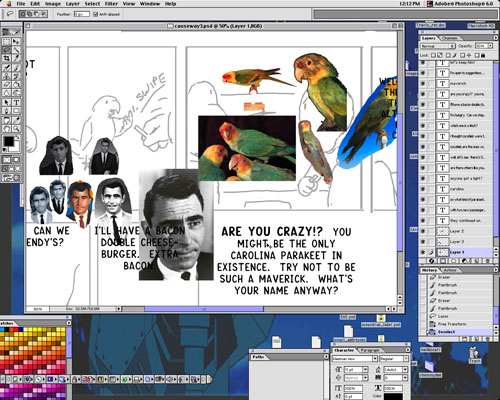Select the Dodge tool

click(16, 93)
